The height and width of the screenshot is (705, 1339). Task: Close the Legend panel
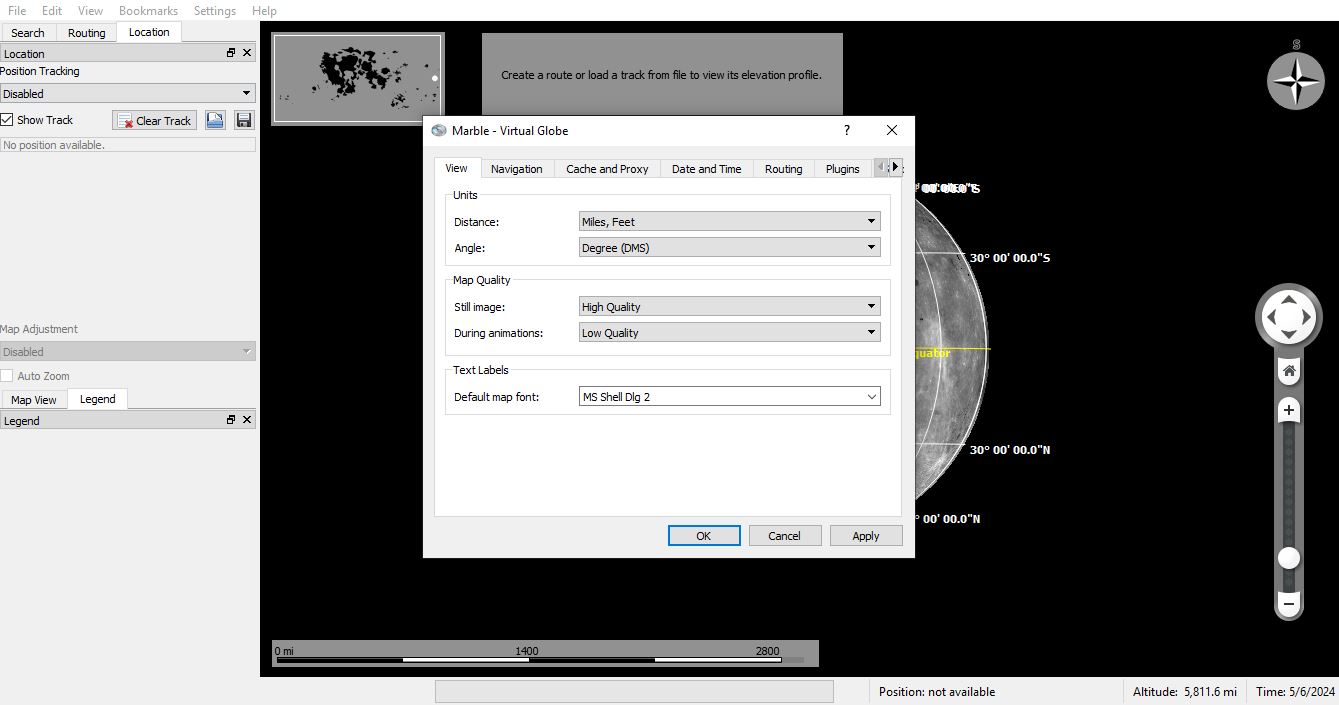click(x=247, y=420)
